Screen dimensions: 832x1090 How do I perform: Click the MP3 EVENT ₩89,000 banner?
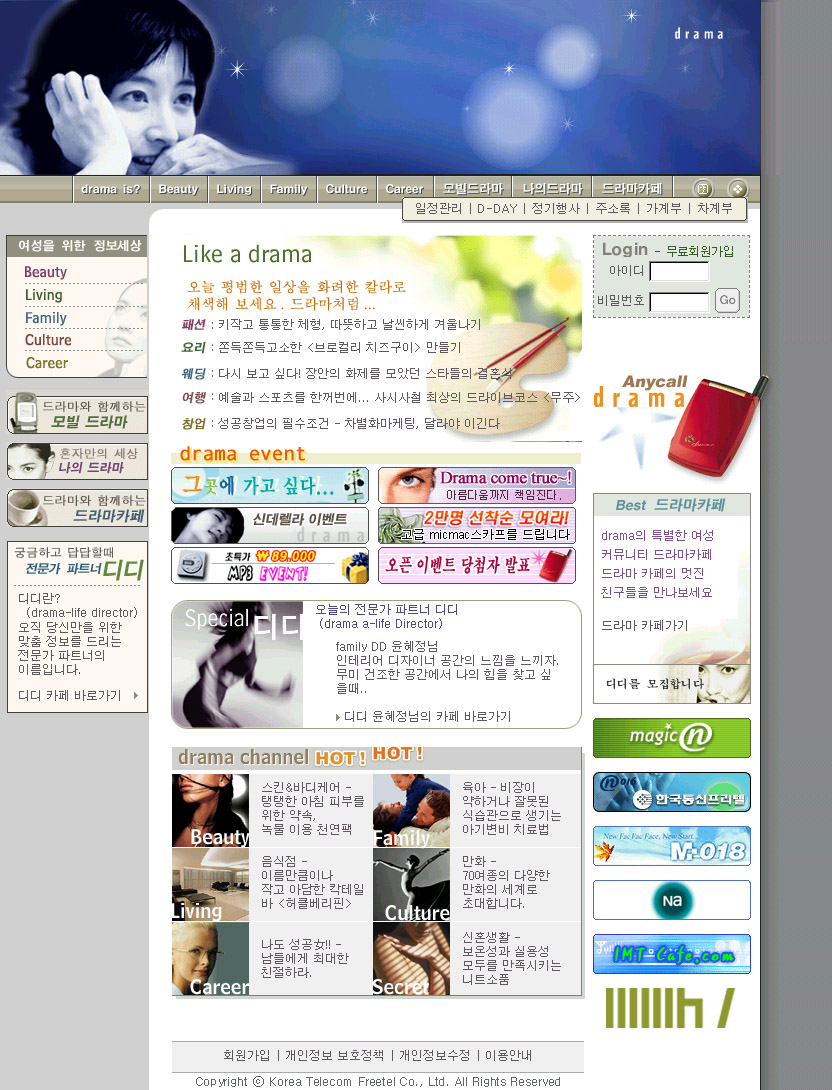pyautogui.click(x=269, y=566)
